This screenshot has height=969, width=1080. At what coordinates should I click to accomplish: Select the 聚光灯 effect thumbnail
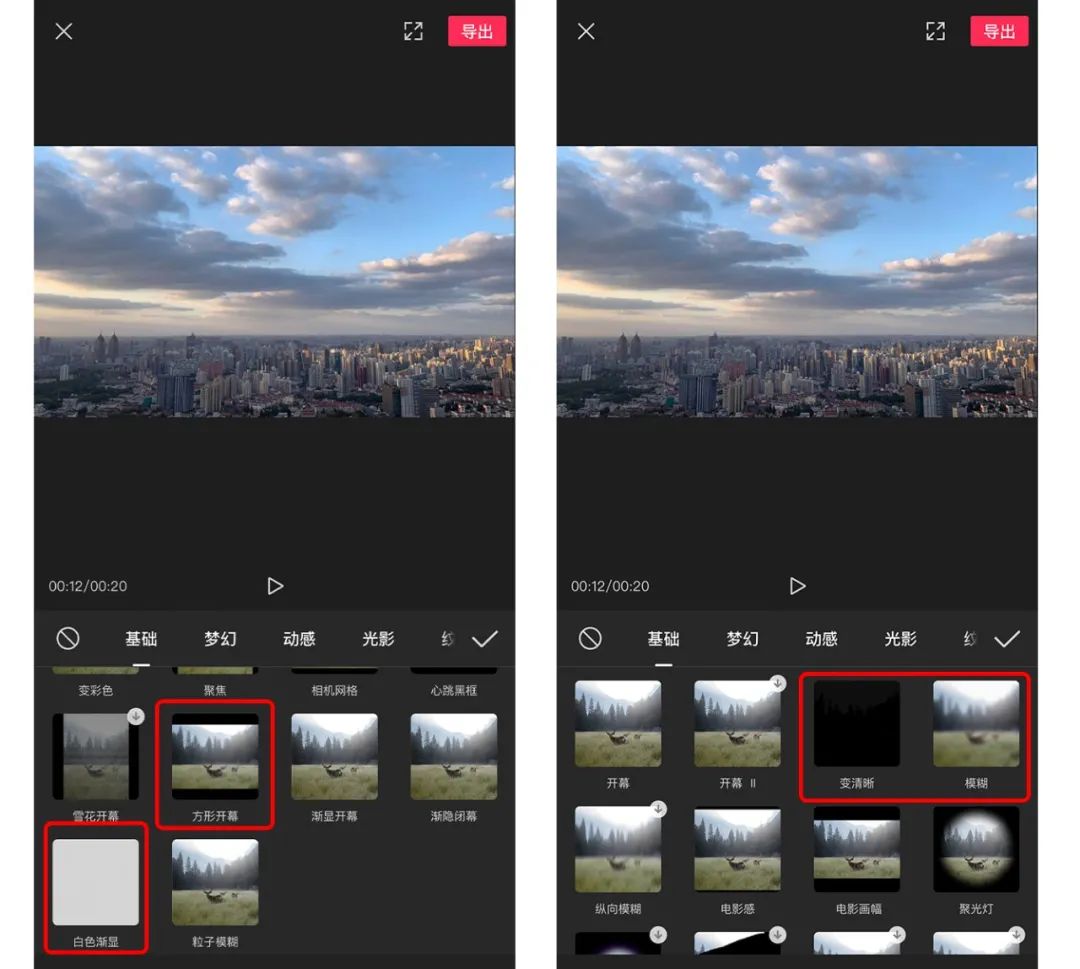(976, 849)
